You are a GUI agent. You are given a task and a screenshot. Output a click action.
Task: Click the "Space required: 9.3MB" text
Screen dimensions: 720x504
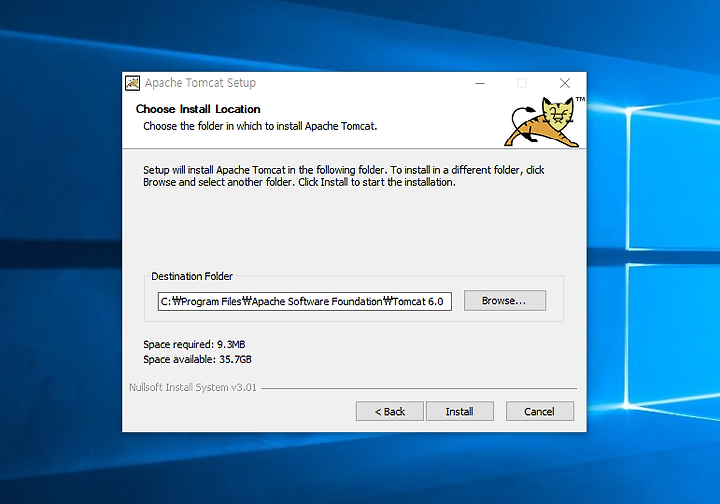194,344
